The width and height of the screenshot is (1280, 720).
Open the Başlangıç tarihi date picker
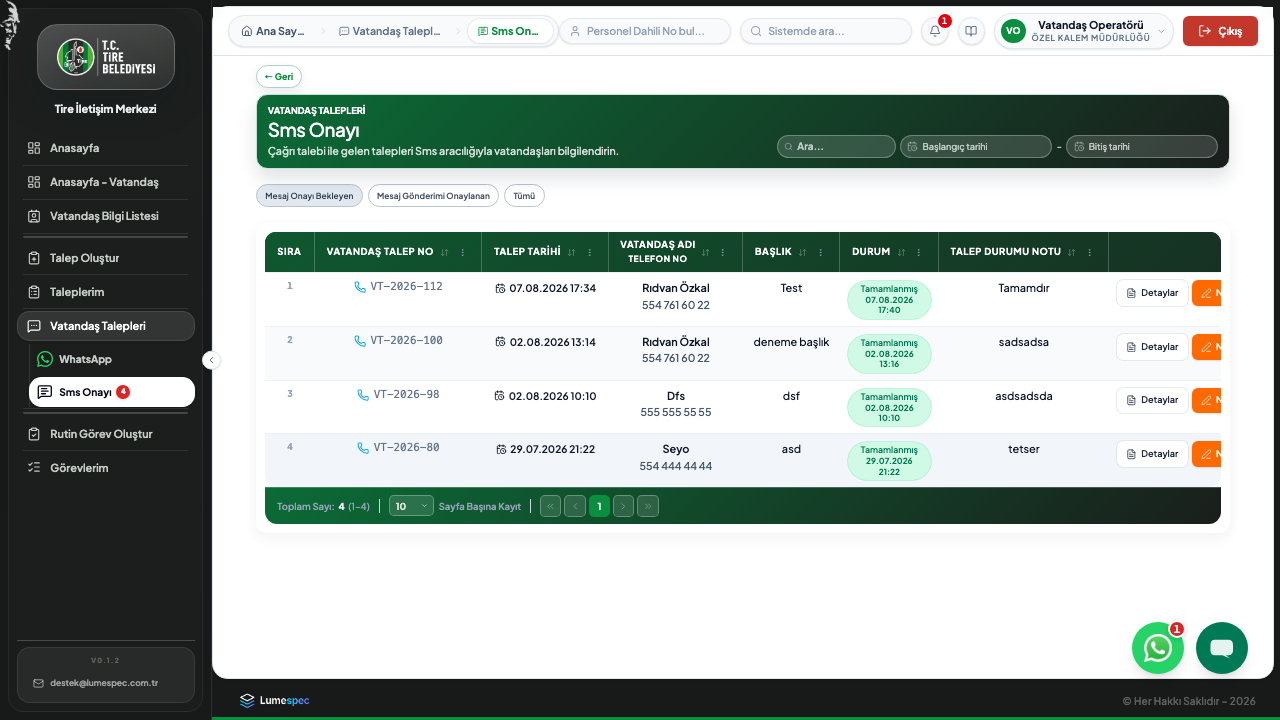(976, 146)
